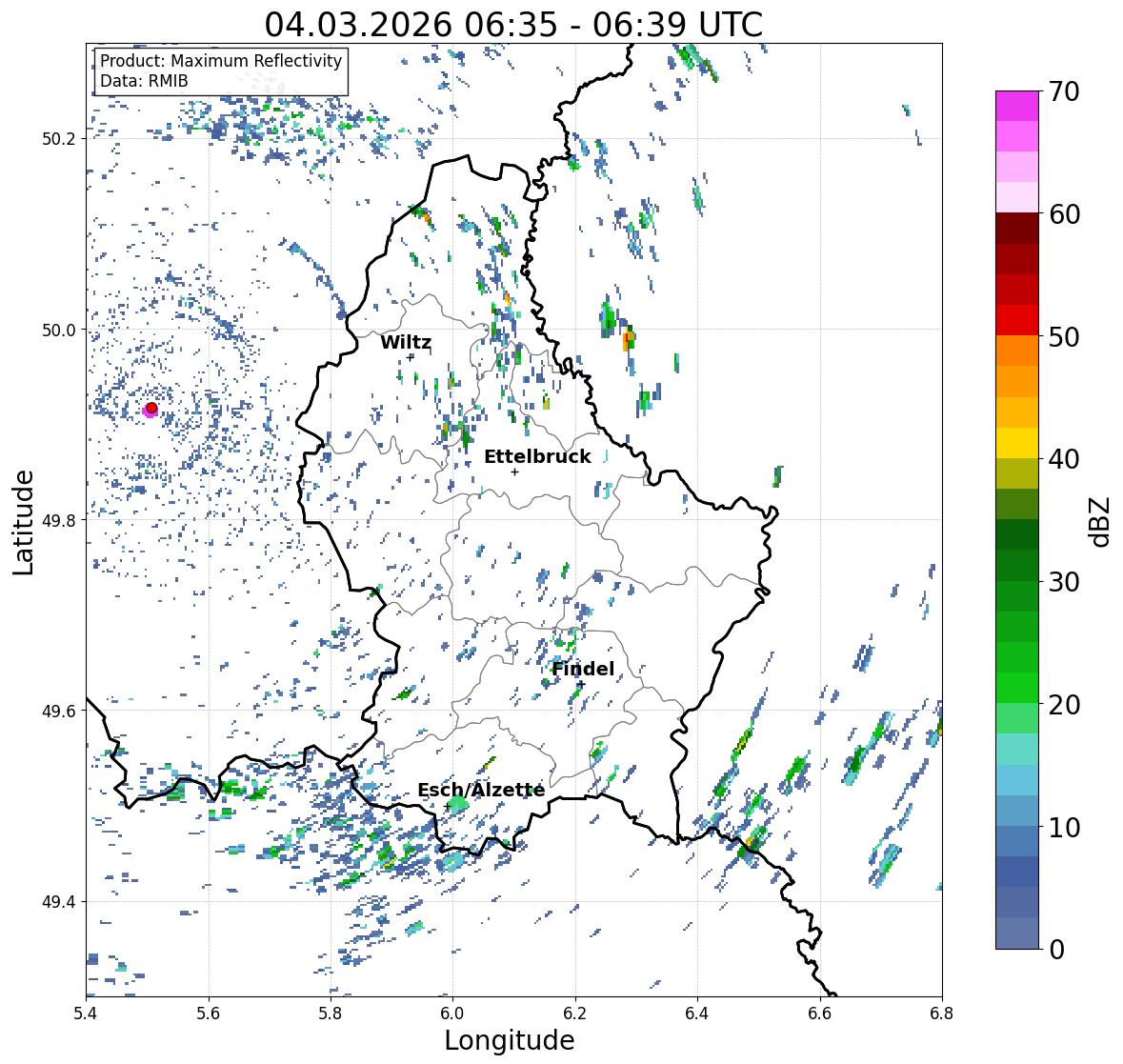Click longitude tick label 6.6

tap(820, 1014)
